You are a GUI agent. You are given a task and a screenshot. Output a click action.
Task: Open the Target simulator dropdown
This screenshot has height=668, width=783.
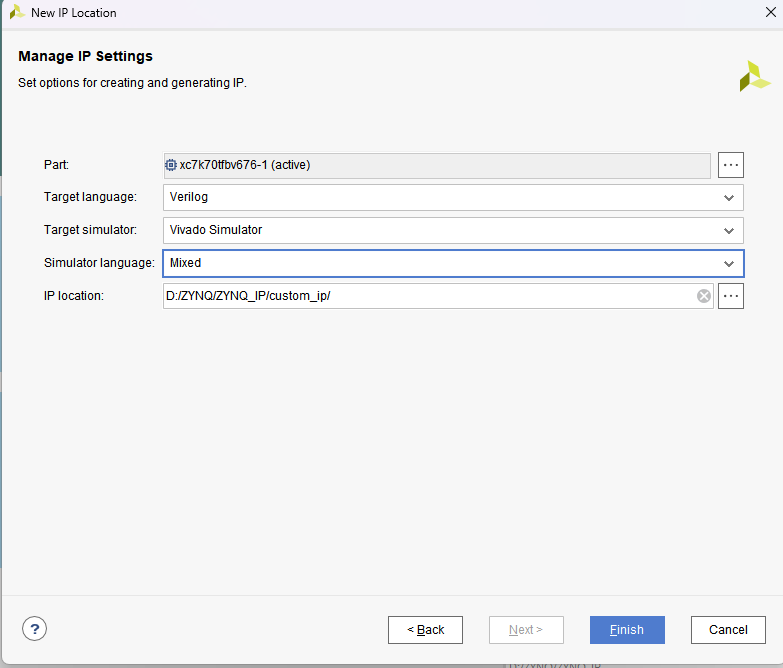(x=453, y=231)
